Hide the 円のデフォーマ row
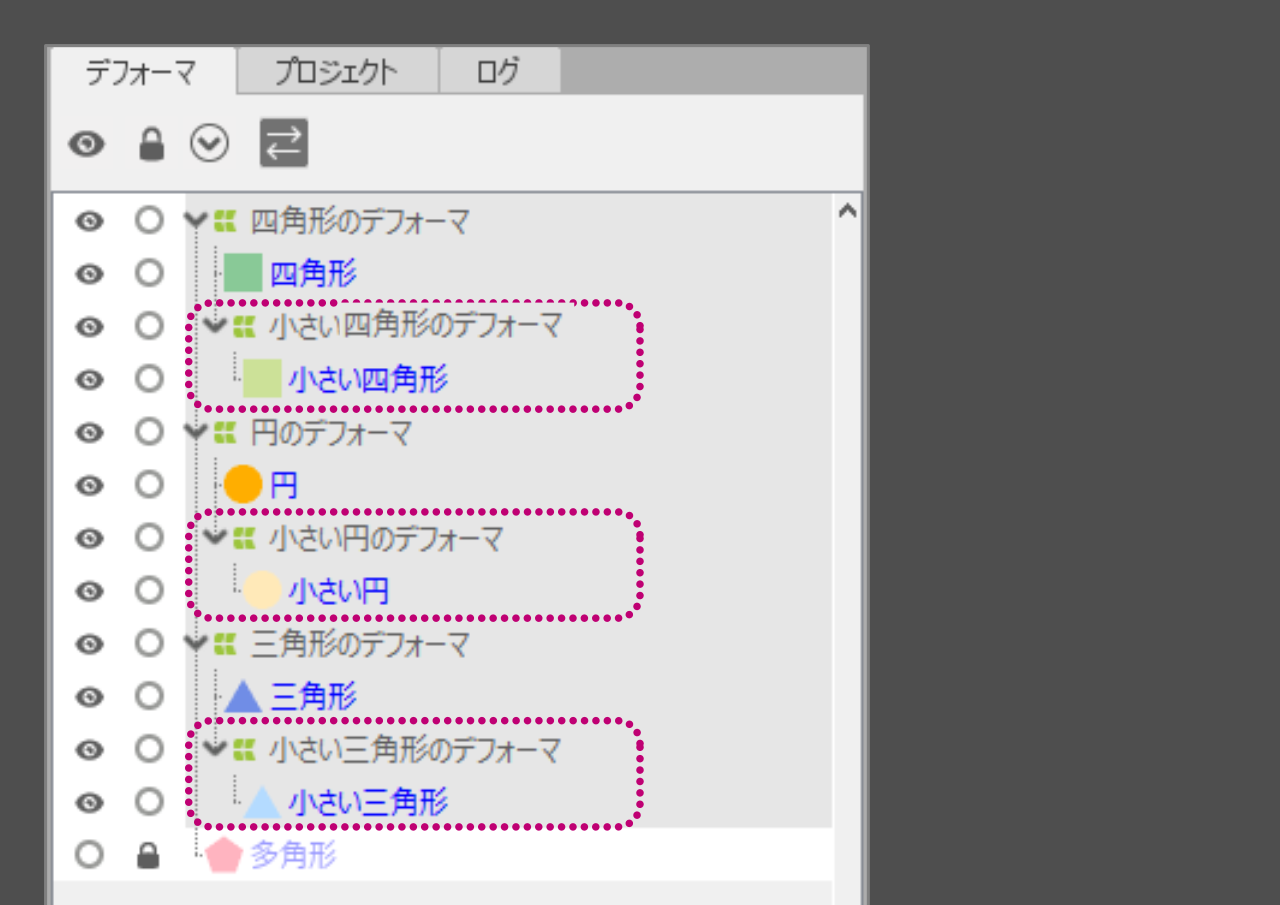The image size is (1280, 905). [x=90, y=432]
